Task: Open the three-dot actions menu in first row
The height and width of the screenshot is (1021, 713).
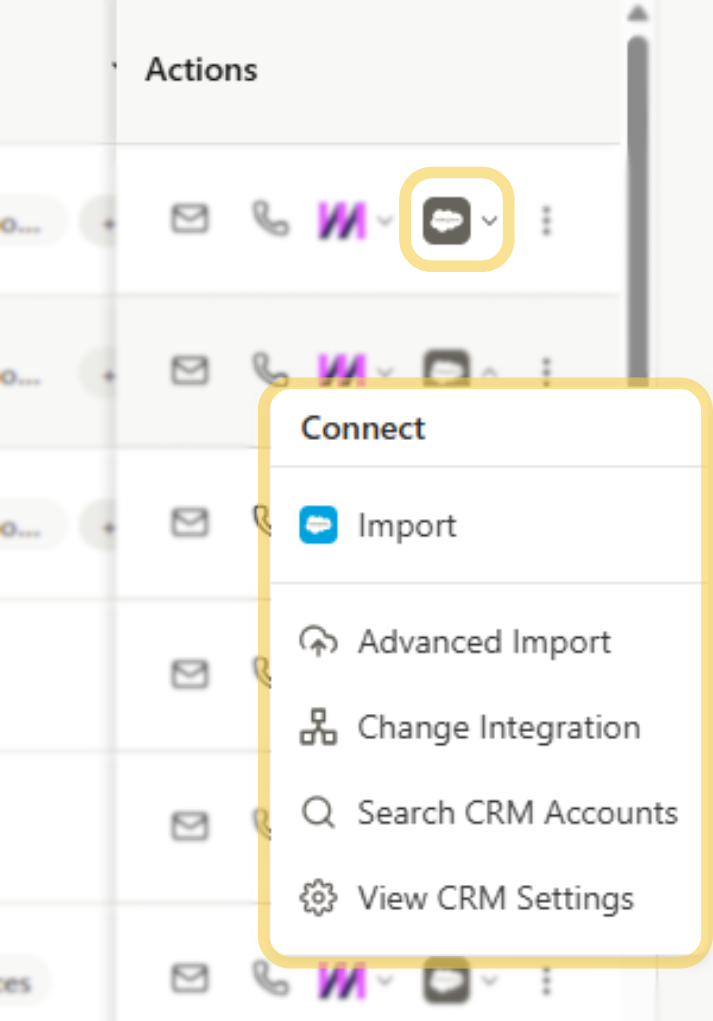Action: coord(548,221)
